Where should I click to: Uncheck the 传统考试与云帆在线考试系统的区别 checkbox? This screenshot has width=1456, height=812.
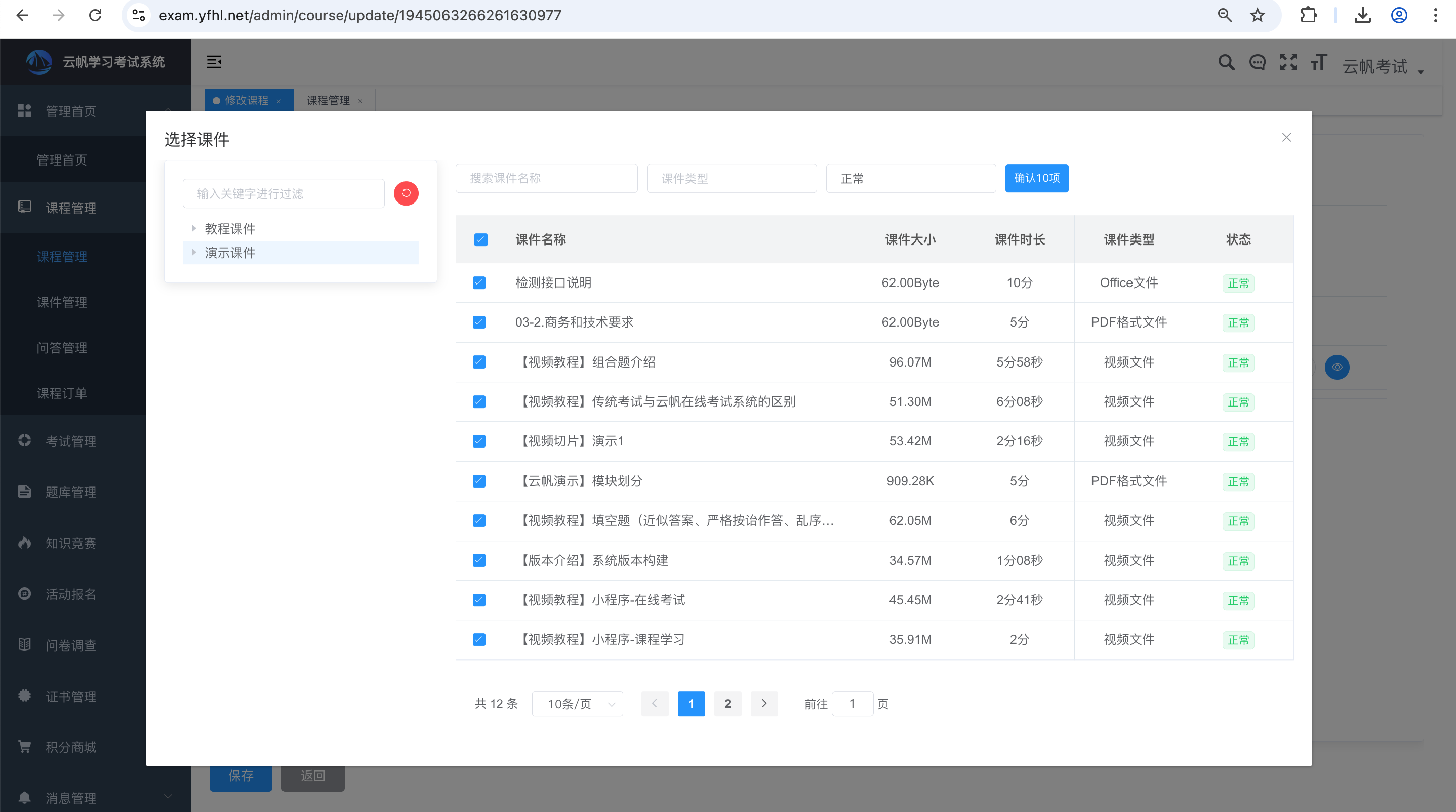[479, 401]
